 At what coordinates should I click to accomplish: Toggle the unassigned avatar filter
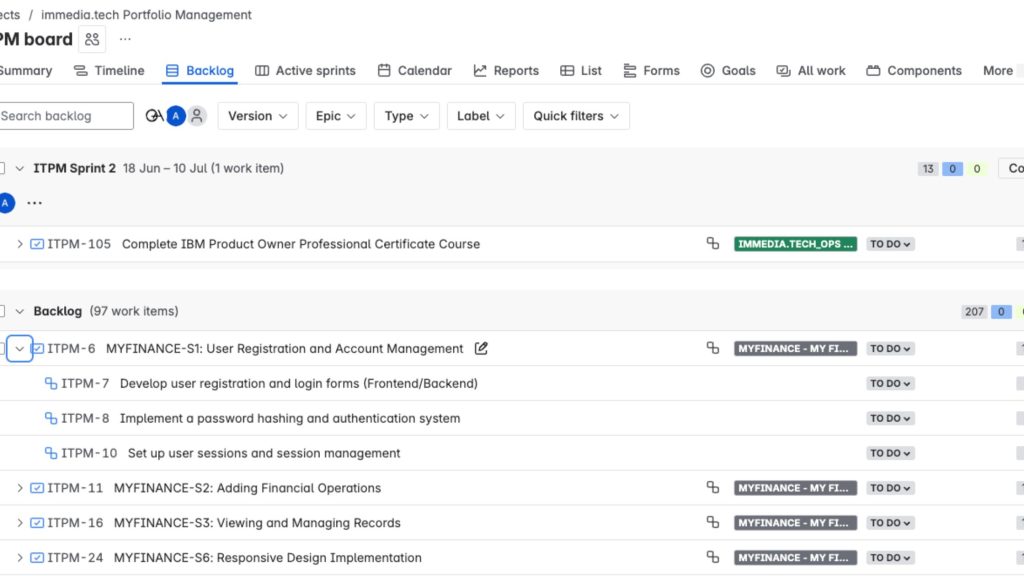coord(197,116)
